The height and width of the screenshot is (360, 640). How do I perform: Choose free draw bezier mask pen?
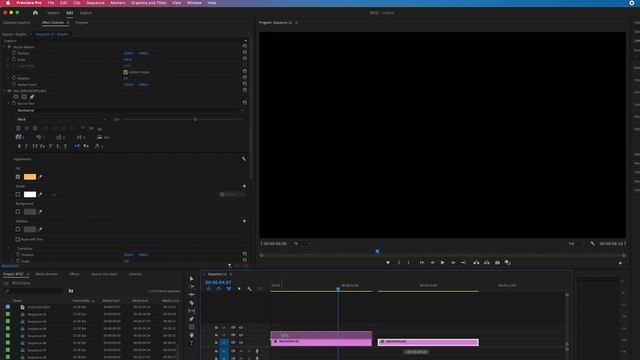(32, 97)
